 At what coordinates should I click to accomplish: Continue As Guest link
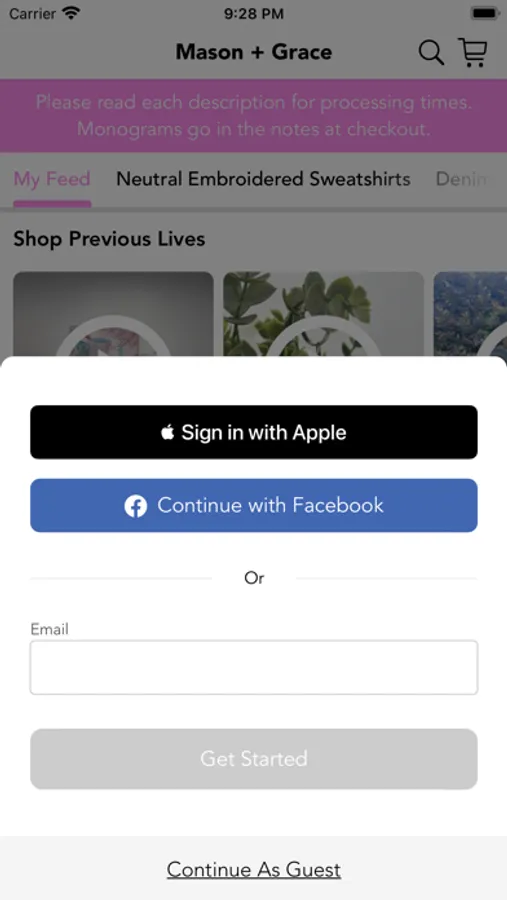coord(254,870)
